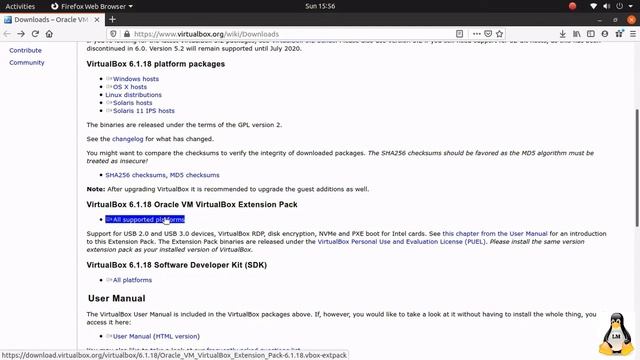Open the network Wi-Fi status icon
Viewport: 640px width, 360px height.
[x=593, y=6]
